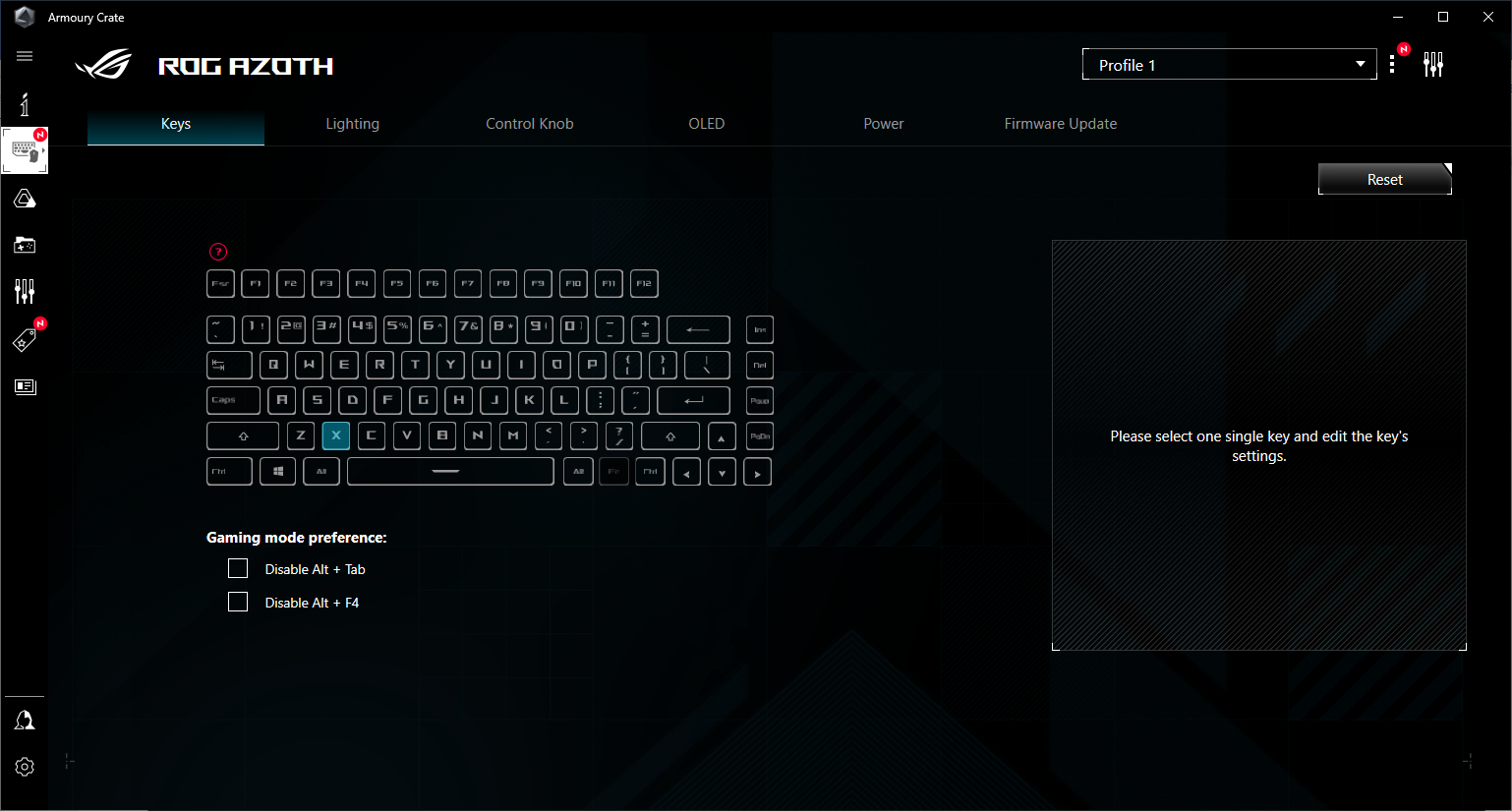Image resolution: width=1512 pixels, height=811 pixels.
Task: Select the keyboard device icon in sidebar
Action: click(x=25, y=150)
